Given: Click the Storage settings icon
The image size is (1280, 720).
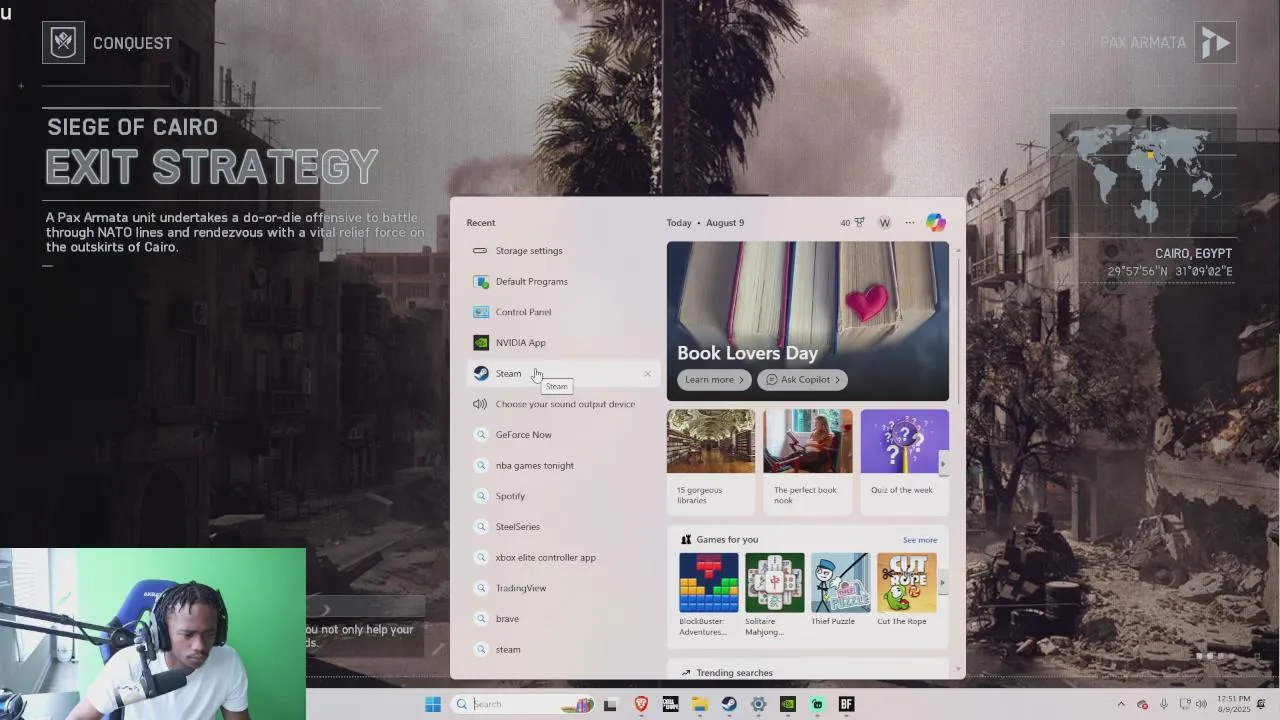Looking at the screenshot, I should (x=480, y=251).
